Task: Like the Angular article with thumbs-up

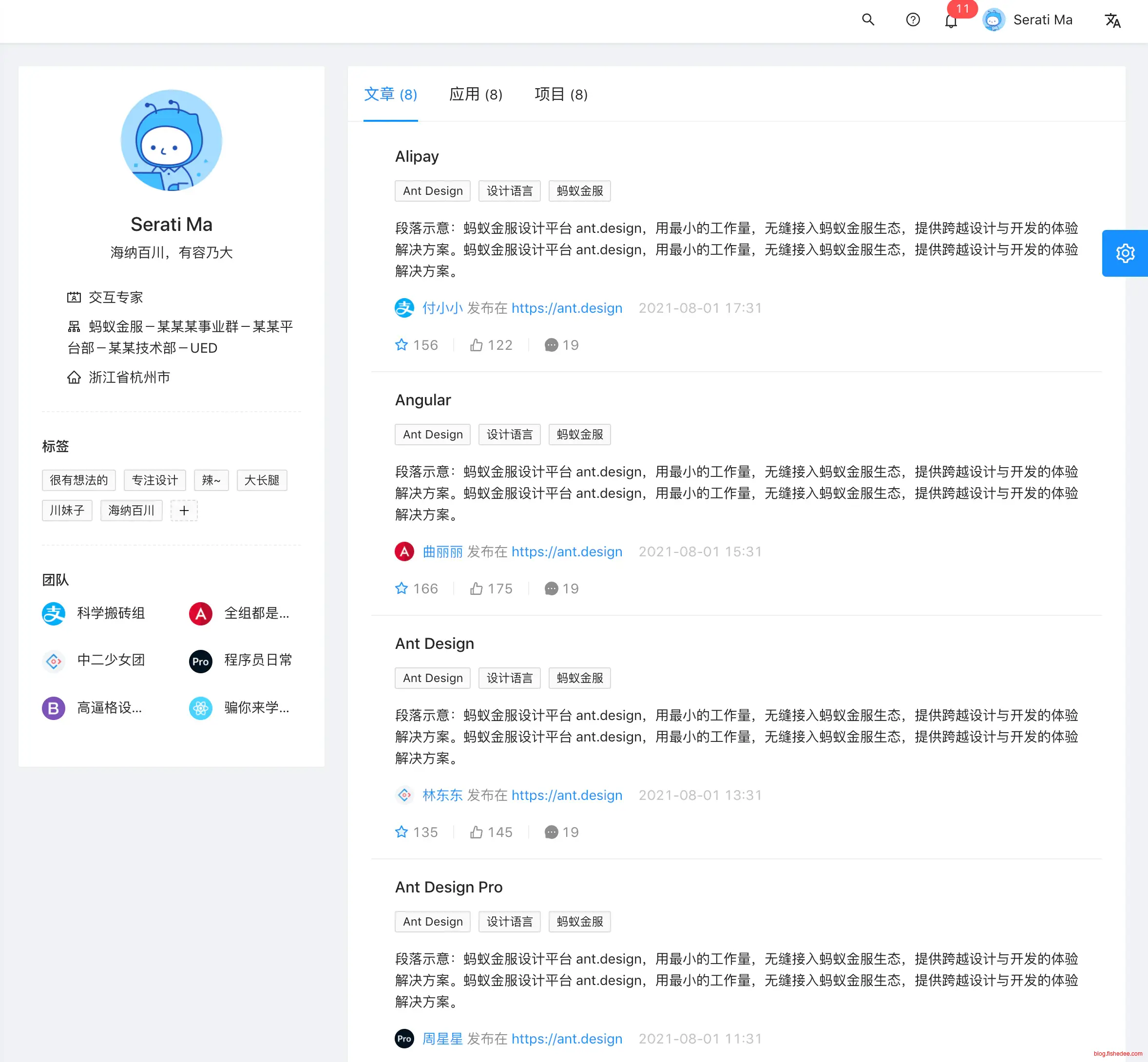Action: pos(476,588)
